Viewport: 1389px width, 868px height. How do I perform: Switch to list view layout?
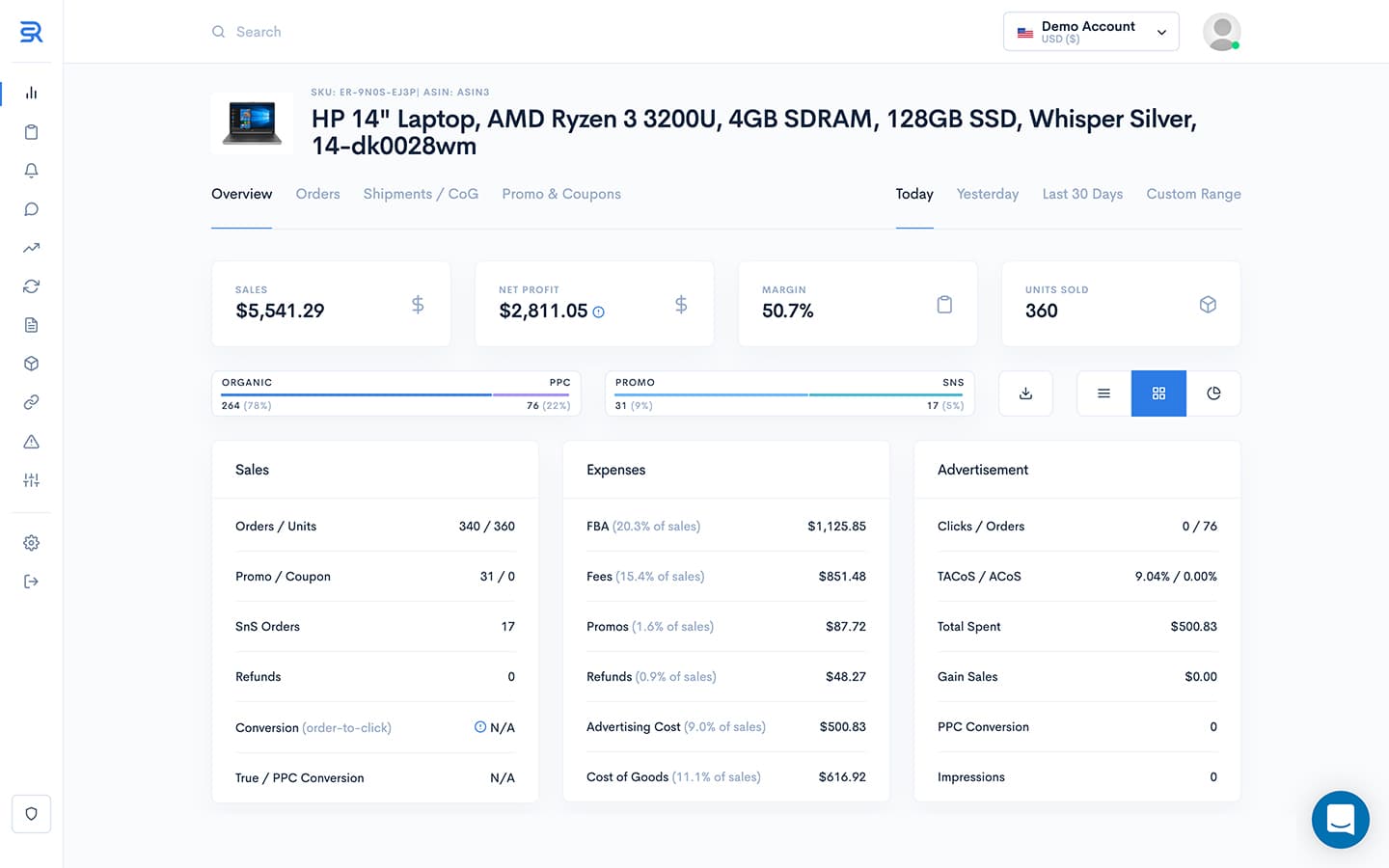(1103, 393)
